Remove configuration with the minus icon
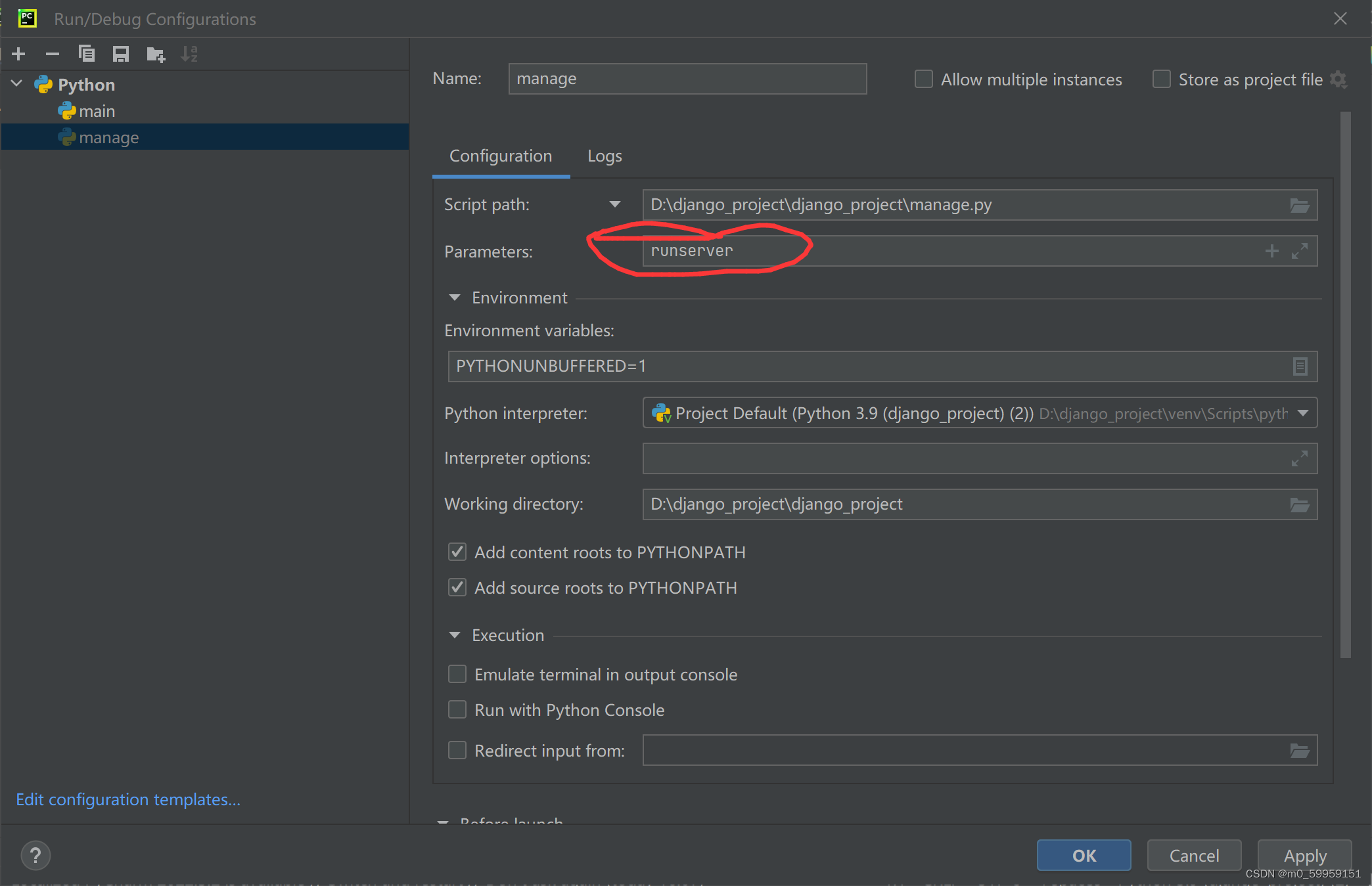 click(53, 54)
